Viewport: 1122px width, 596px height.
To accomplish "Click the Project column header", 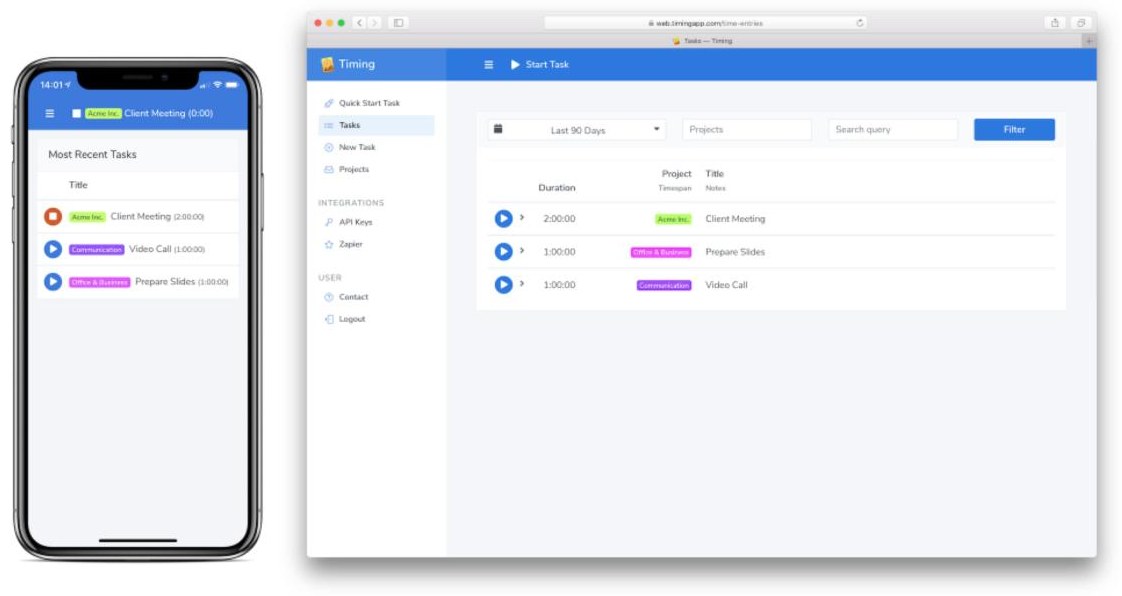I will pos(676,174).
